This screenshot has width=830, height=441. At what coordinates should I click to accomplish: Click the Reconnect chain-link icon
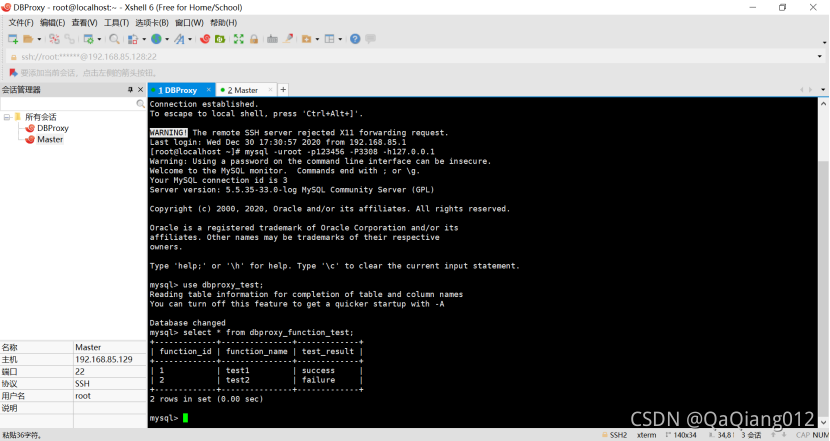[70, 39]
